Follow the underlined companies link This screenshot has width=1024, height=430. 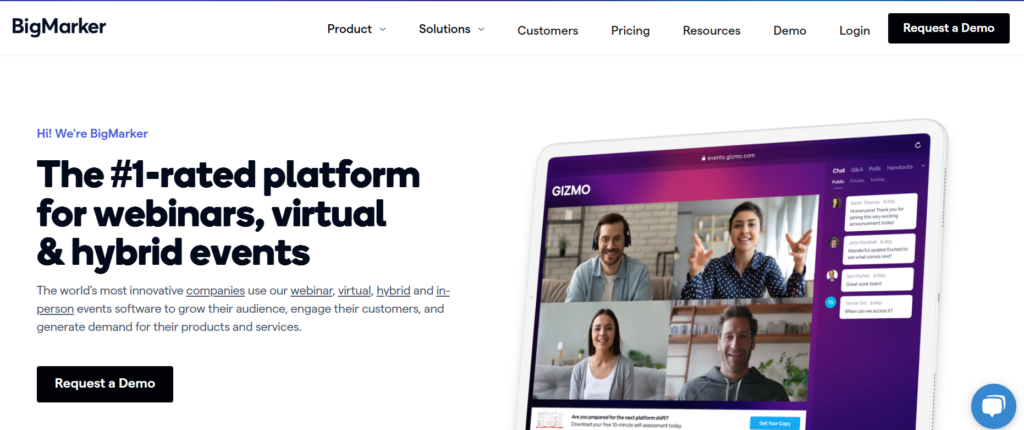(x=216, y=290)
